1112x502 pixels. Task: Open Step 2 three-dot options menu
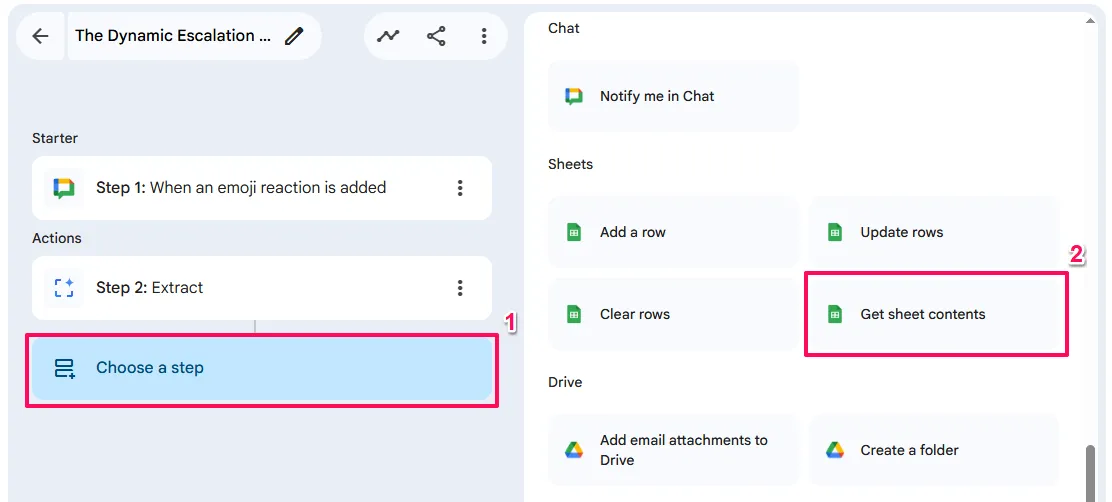pos(460,288)
